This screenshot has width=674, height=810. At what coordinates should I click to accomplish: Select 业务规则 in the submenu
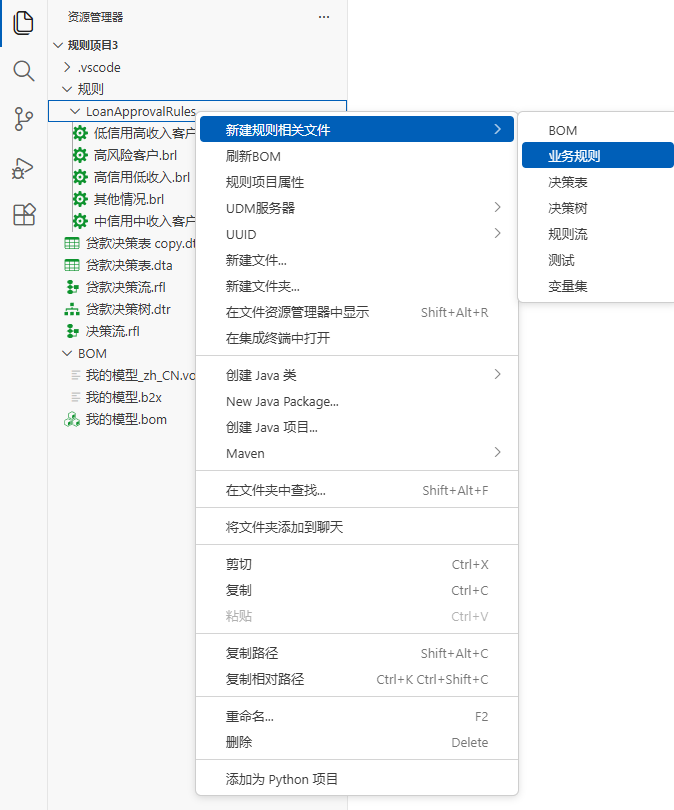point(574,156)
